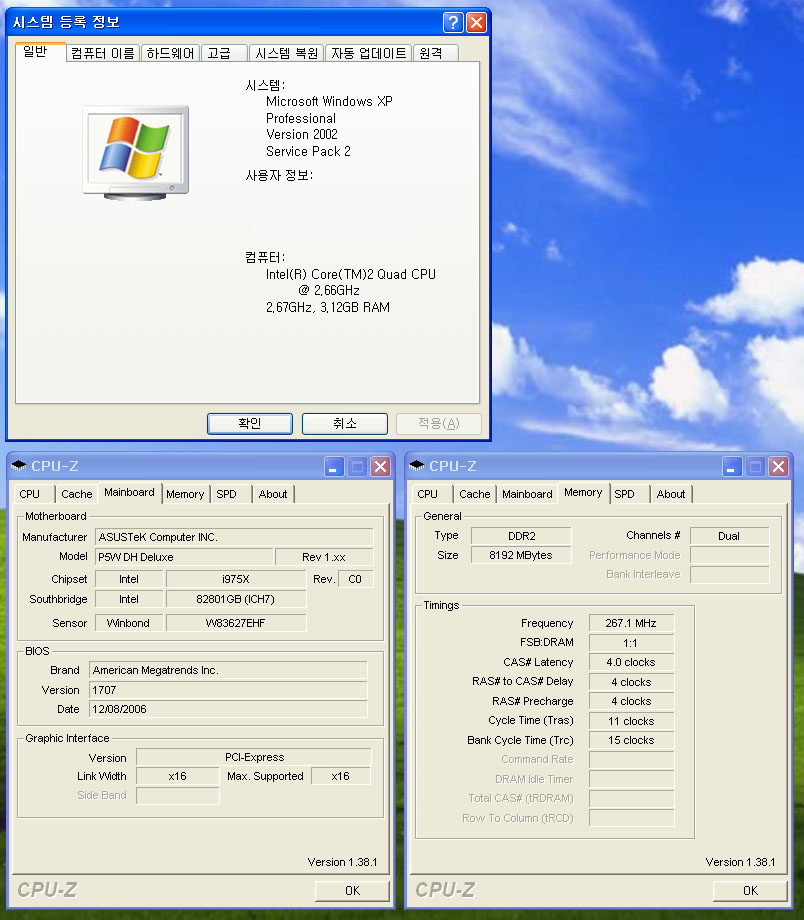Click the graphic interface version PCI-Express
This screenshot has height=920, width=804.
coord(254,757)
